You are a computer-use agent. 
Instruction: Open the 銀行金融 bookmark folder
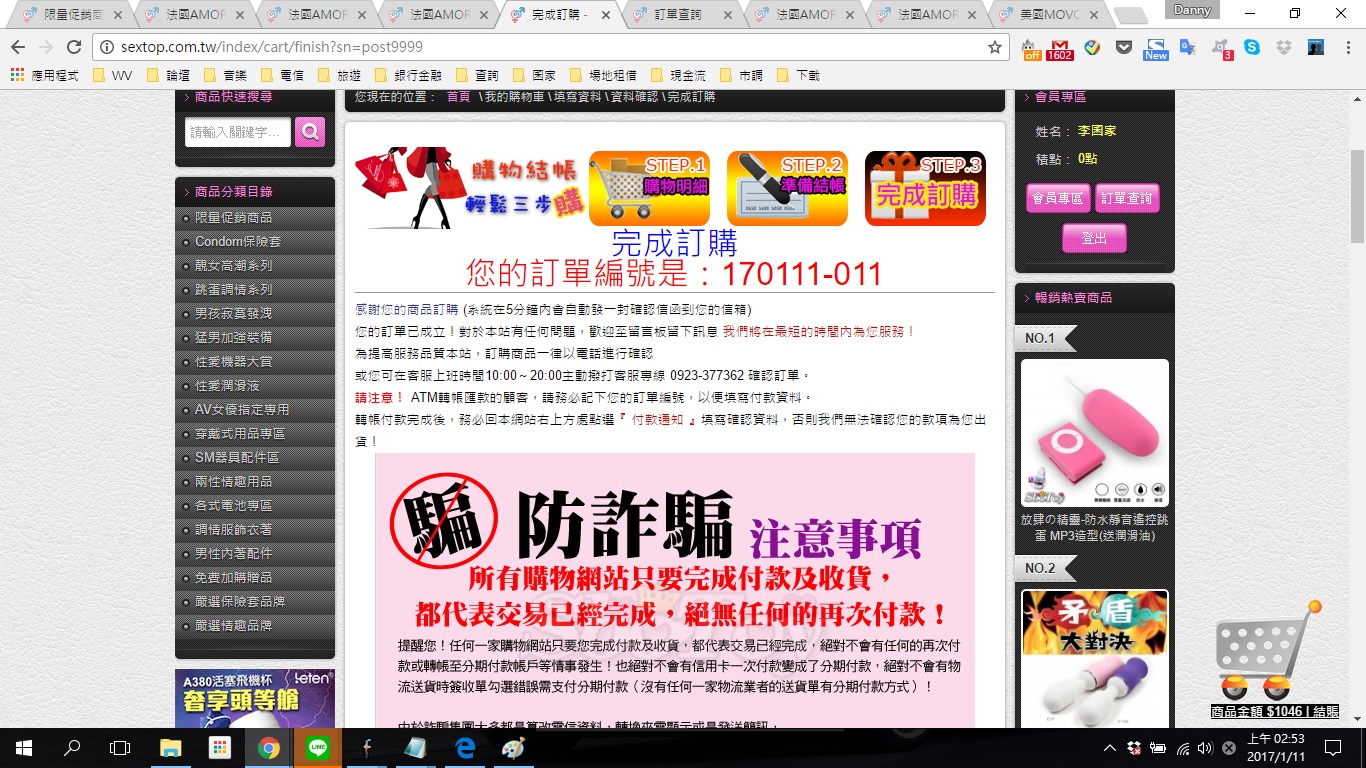[x=409, y=75]
